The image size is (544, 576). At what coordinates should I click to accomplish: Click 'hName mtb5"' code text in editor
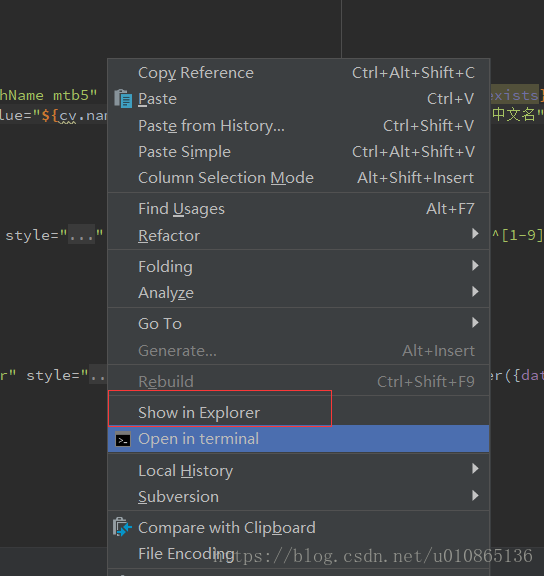(x=48, y=96)
